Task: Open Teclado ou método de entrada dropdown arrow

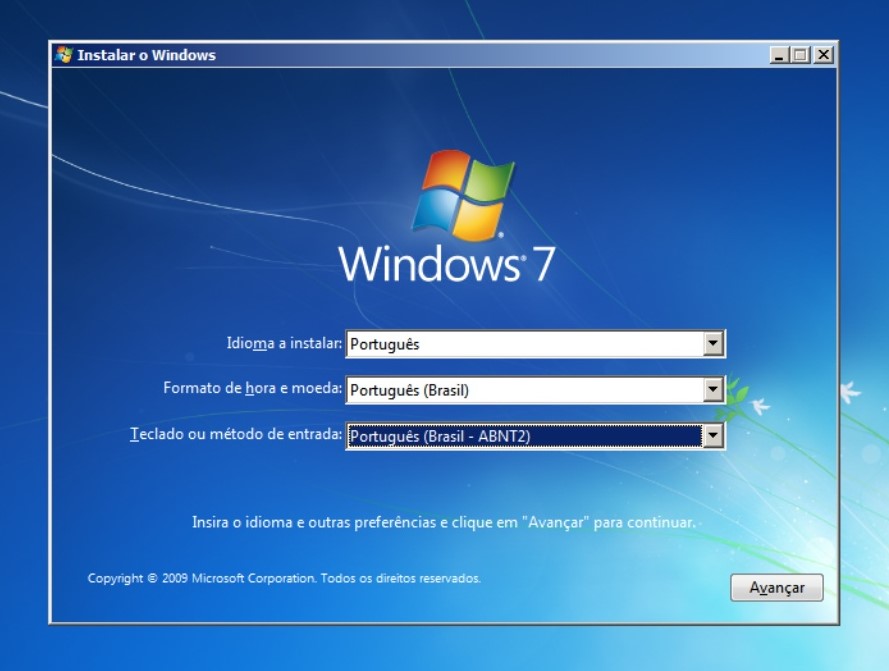Action: point(713,436)
